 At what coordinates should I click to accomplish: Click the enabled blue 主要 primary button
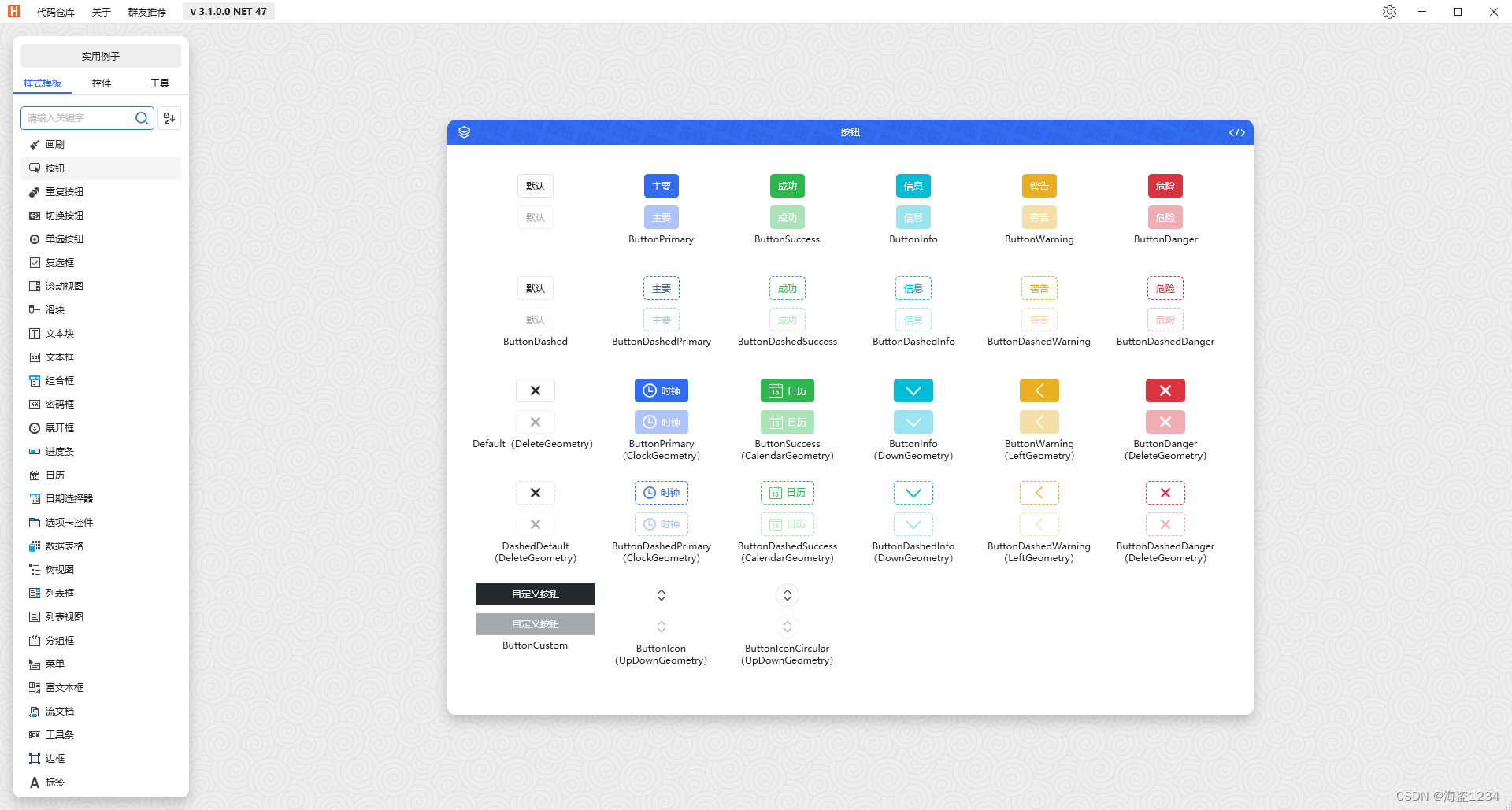(661, 186)
